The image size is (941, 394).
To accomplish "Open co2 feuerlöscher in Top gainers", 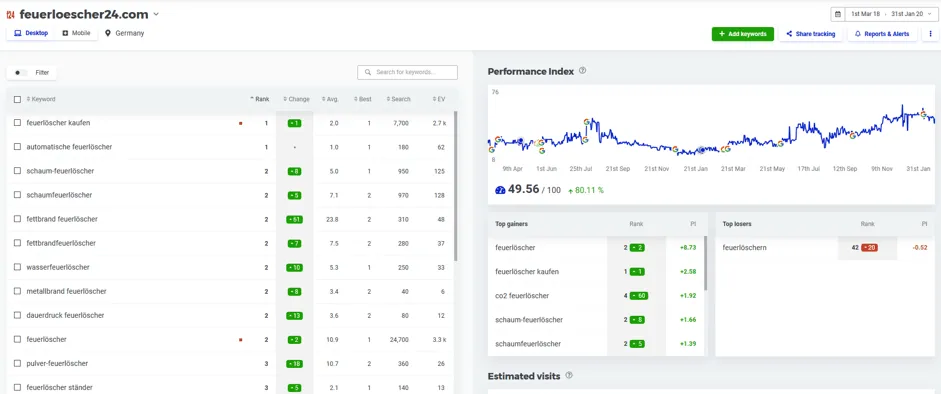I will 522,296.
